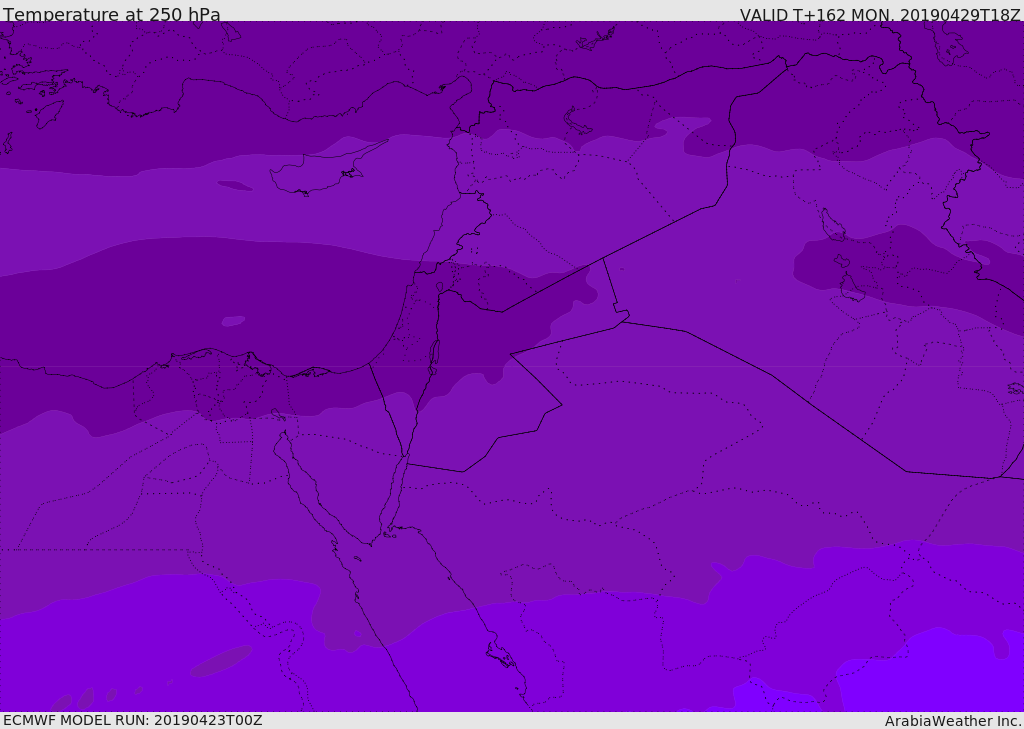Click the 'Temperature at 250 hPa' title
The height and width of the screenshot is (729, 1024).
click(x=112, y=15)
